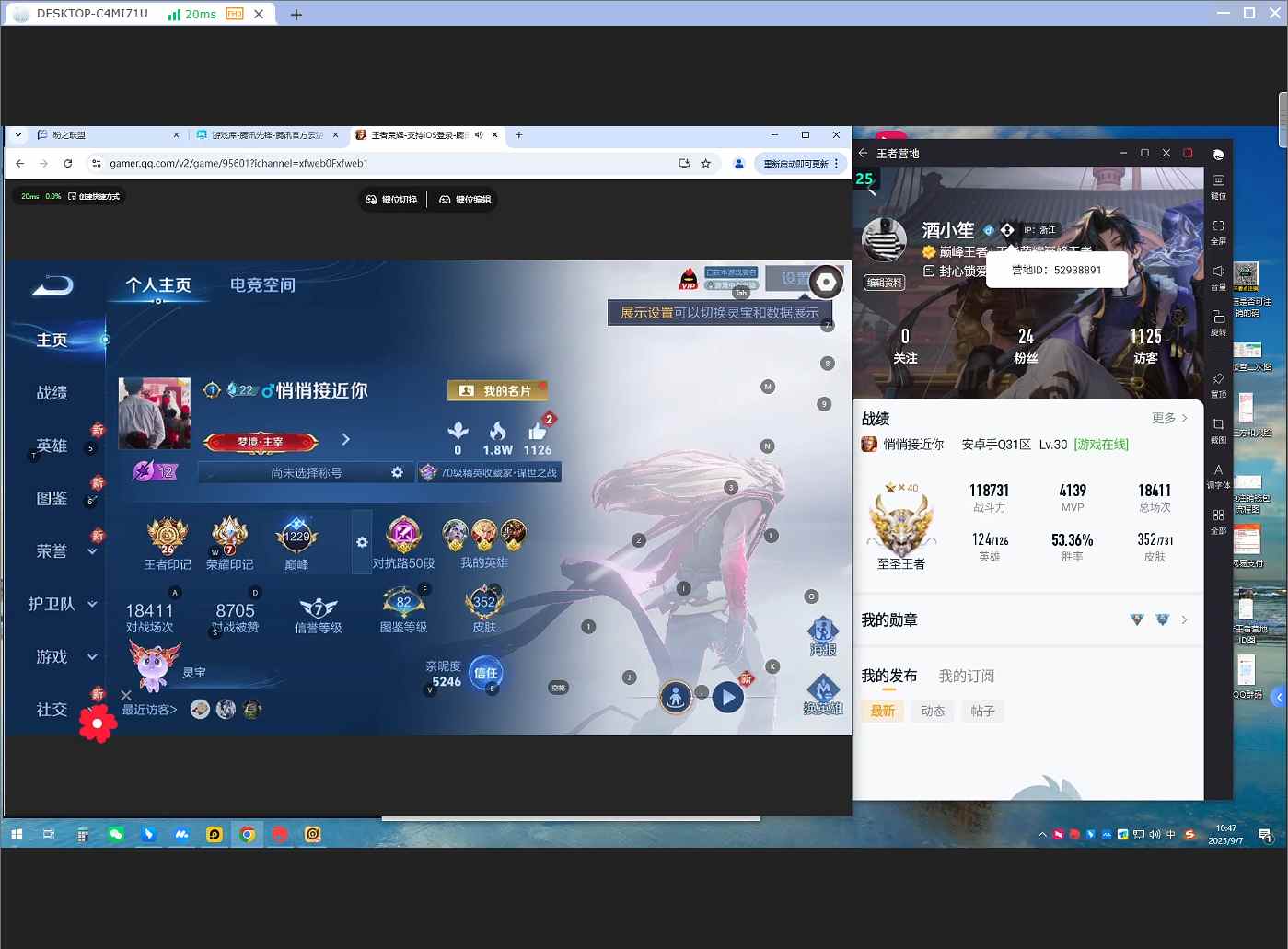Mute the 王者荣耀 browser tab audio
1288x949 pixels.
coord(479,134)
